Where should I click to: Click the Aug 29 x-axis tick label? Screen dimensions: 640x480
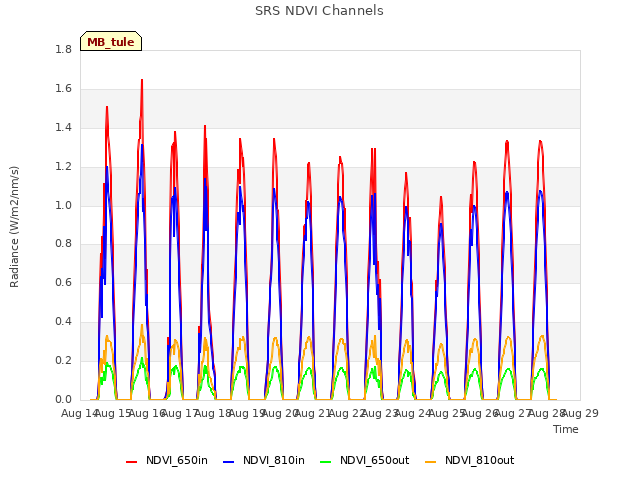(580, 413)
